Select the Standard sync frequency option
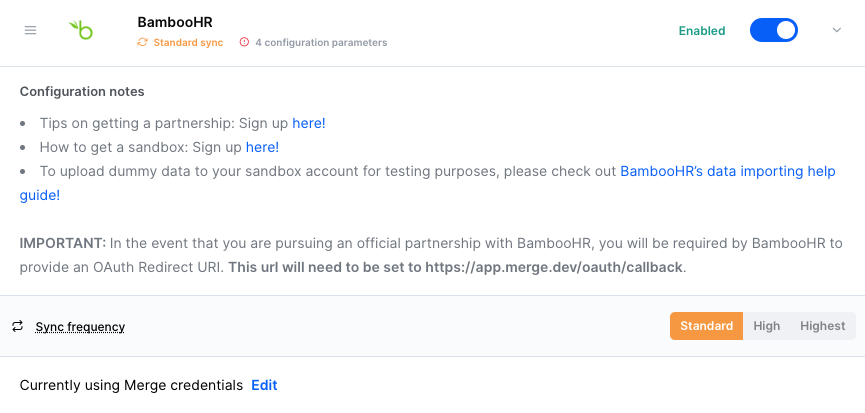 (706, 326)
